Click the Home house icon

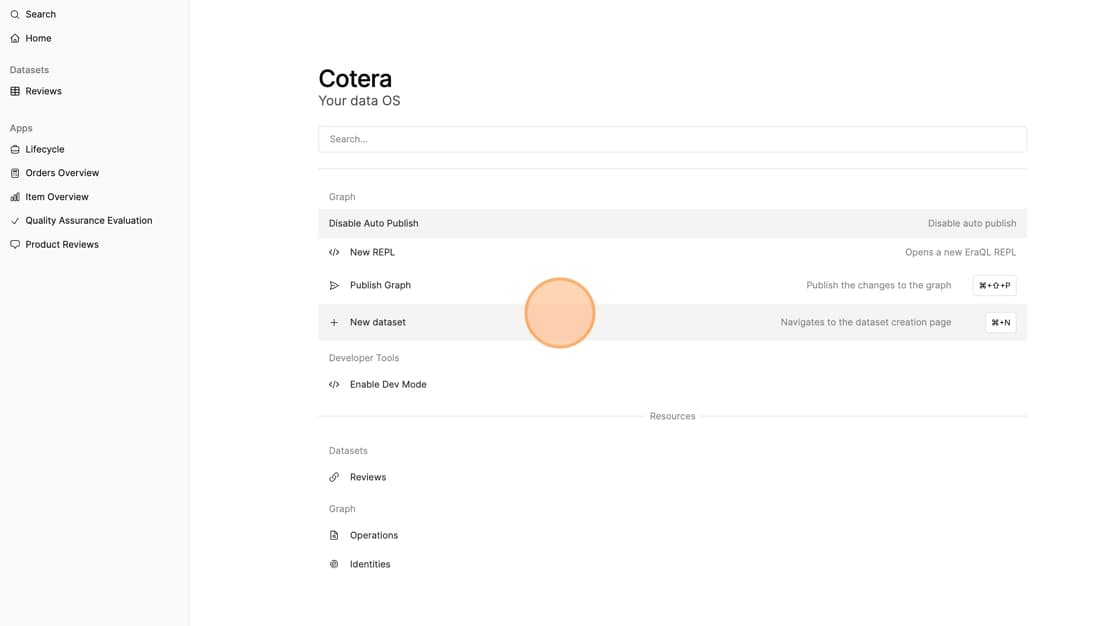pos(15,38)
